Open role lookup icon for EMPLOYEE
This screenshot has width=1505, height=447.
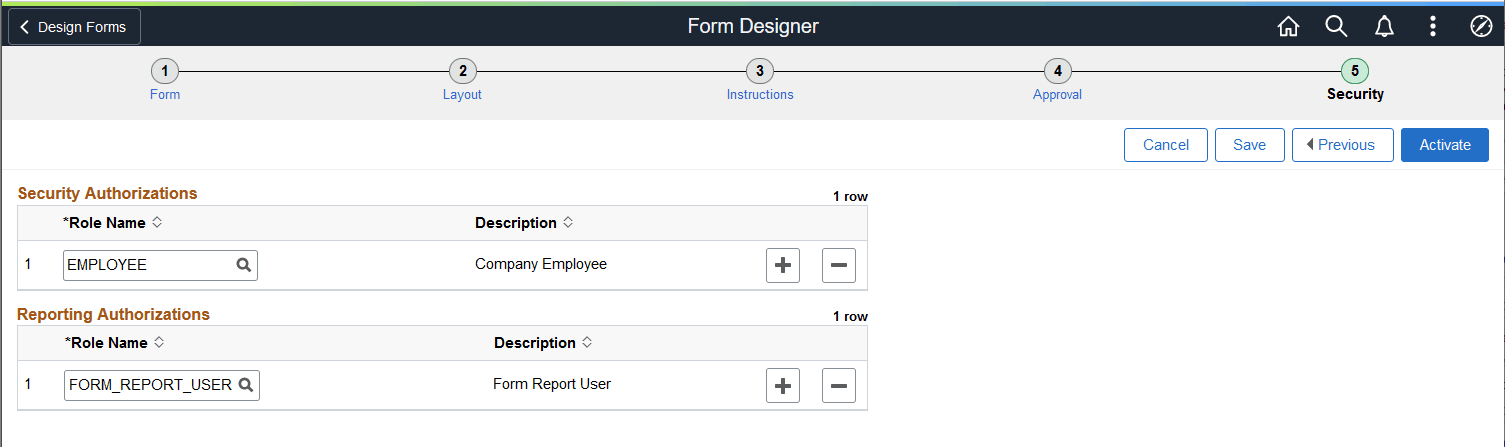pos(243,265)
